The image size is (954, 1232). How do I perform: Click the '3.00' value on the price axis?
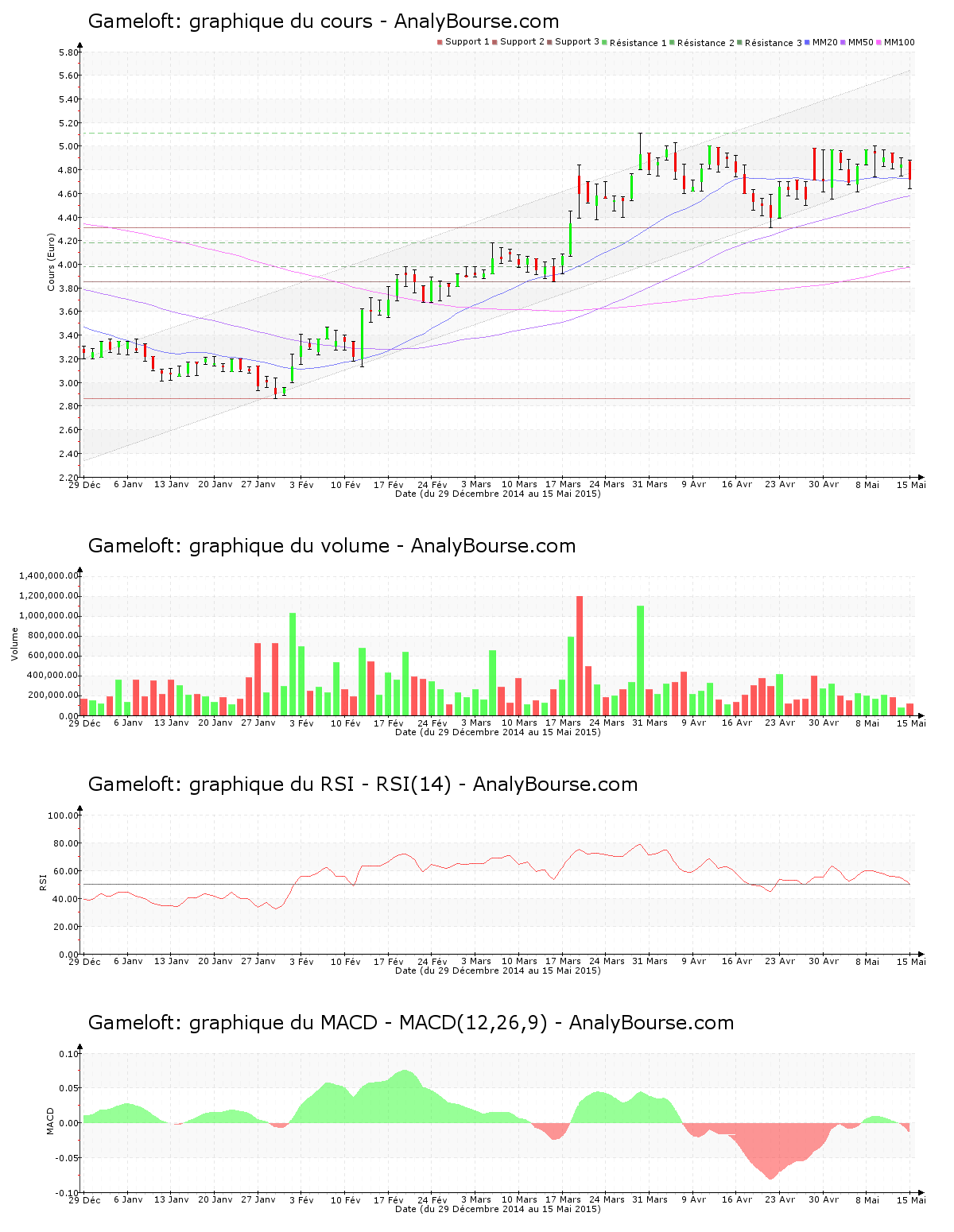69,383
